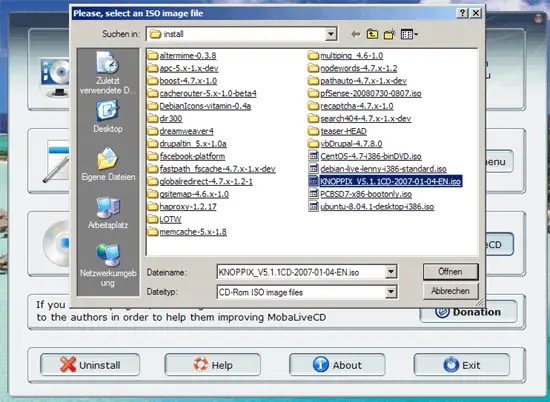Open Netzwerkumgebung in the places bar

click(108, 266)
